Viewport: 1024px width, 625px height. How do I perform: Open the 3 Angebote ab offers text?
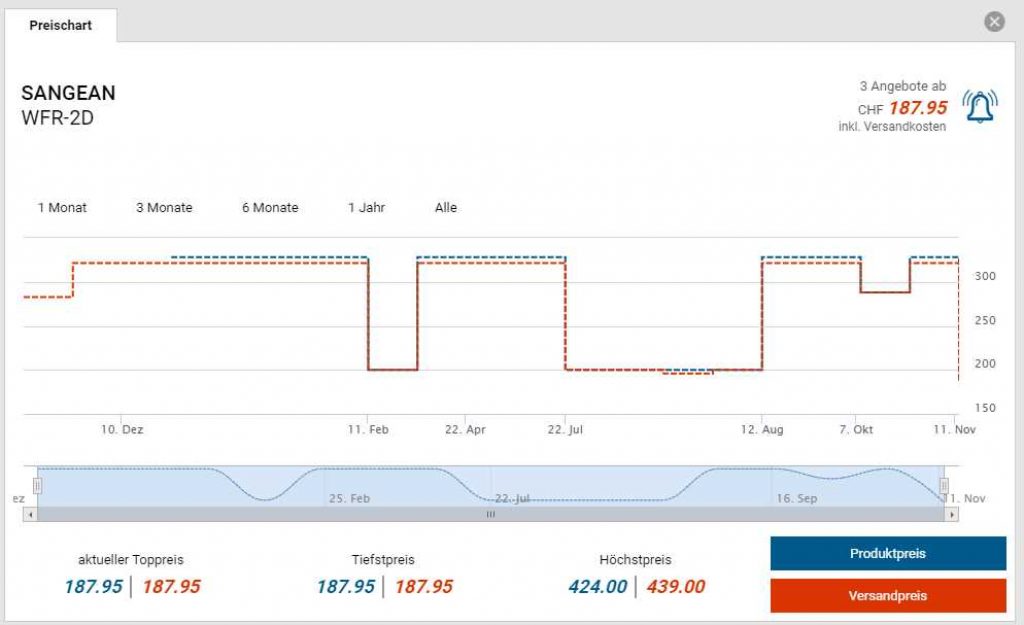tap(902, 87)
